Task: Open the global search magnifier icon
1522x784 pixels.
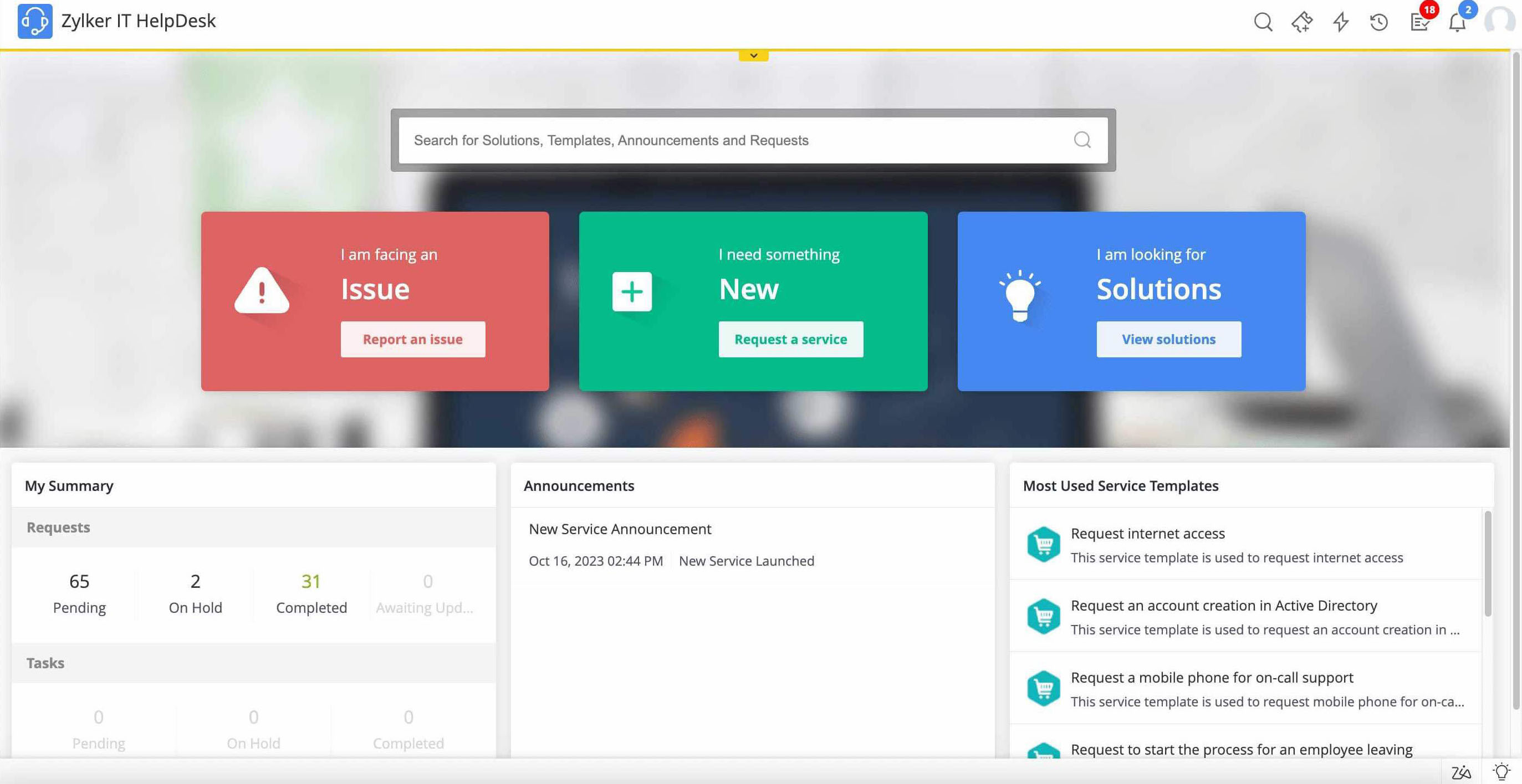Action: [1262, 23]
